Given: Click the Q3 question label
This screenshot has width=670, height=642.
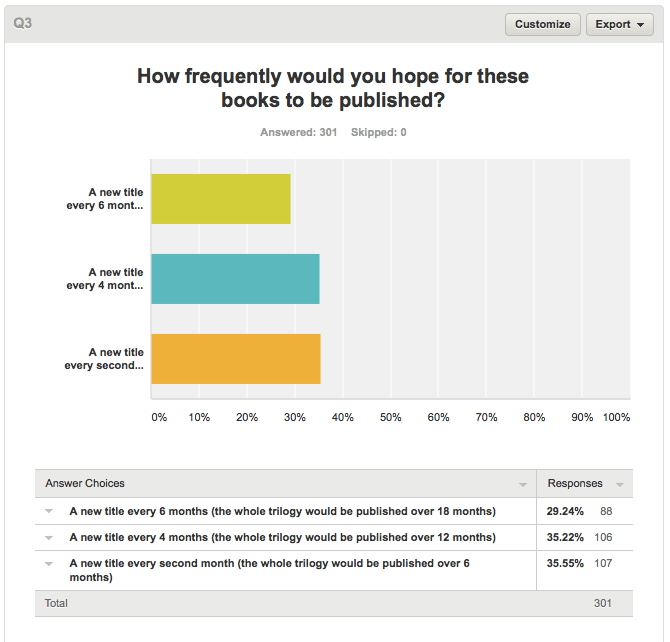Looking at the screenshot, I should pos(22,23).
